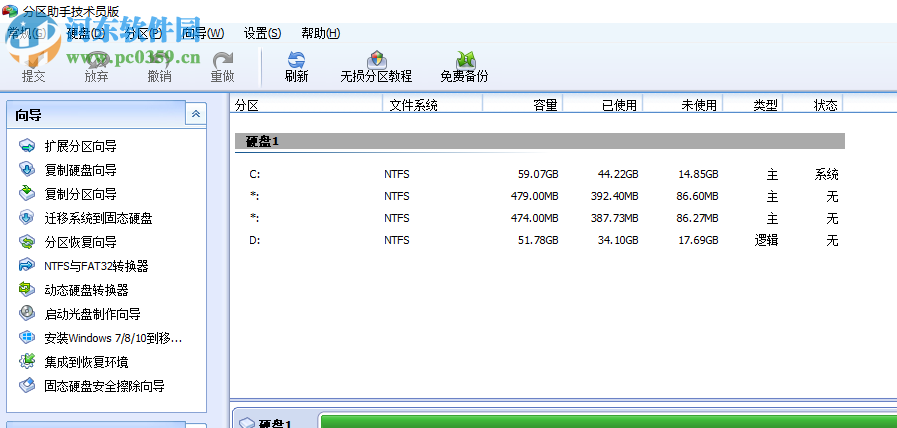Viewport: 897px width, 428px height.
Task: Click the 集成到恢复环境 icon
Action: point(27,362)
